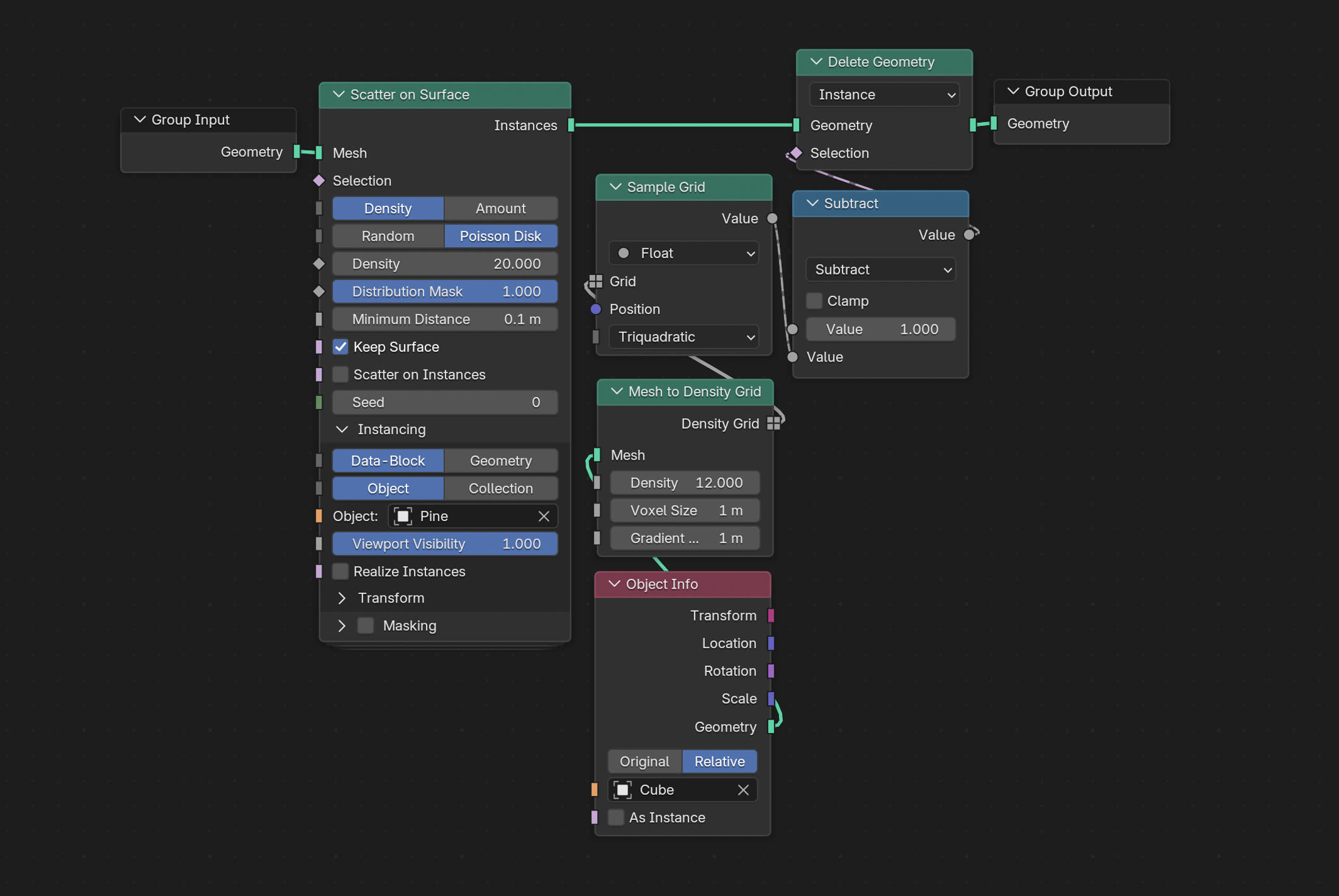
Task: Select Original transform space button
Action: (x=644, y=761)
